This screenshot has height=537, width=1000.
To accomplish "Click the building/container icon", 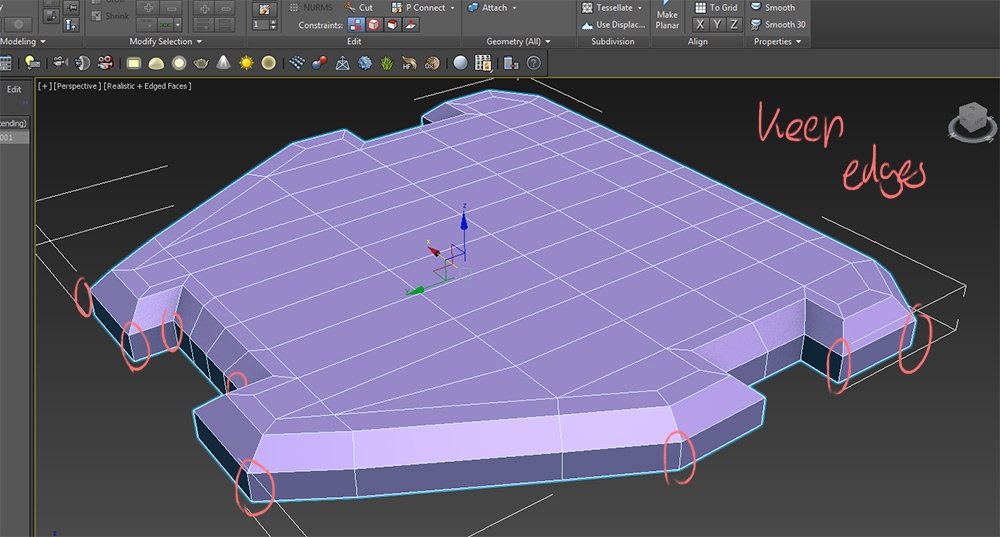I will (x=511, y=63).
